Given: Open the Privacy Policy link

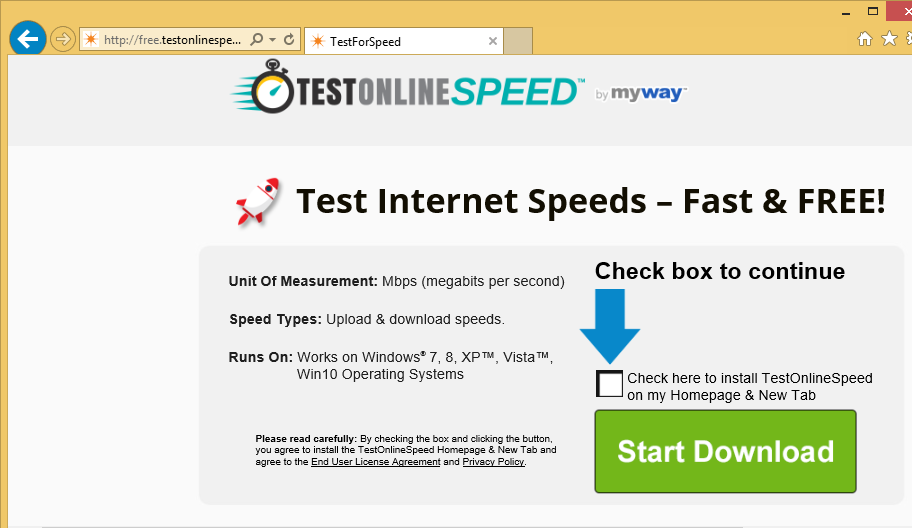Looking at the screenshot, I should pyautogui.click(x=493, y=462).
